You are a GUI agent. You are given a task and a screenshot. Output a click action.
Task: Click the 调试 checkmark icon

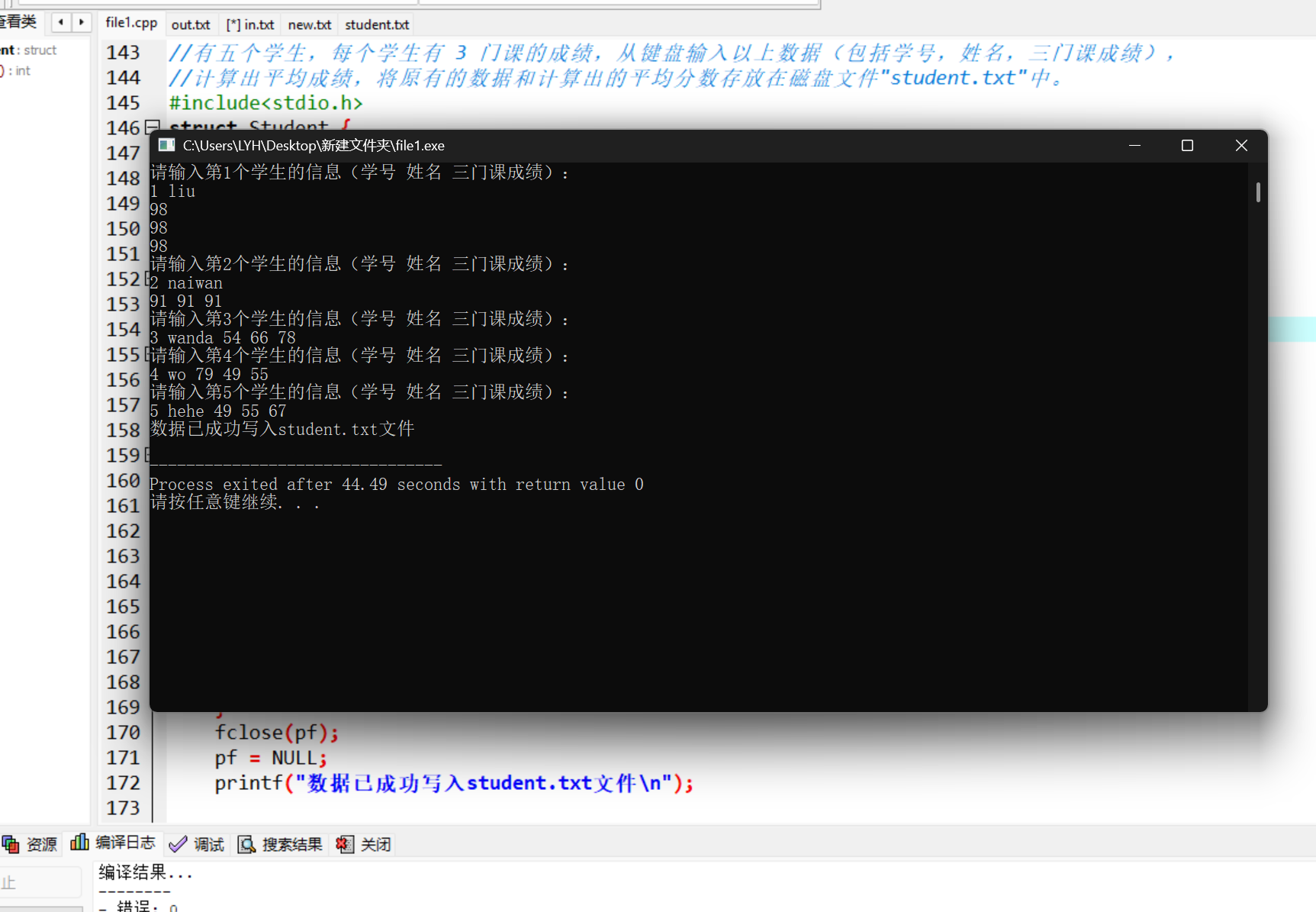(x=178, y=844)
